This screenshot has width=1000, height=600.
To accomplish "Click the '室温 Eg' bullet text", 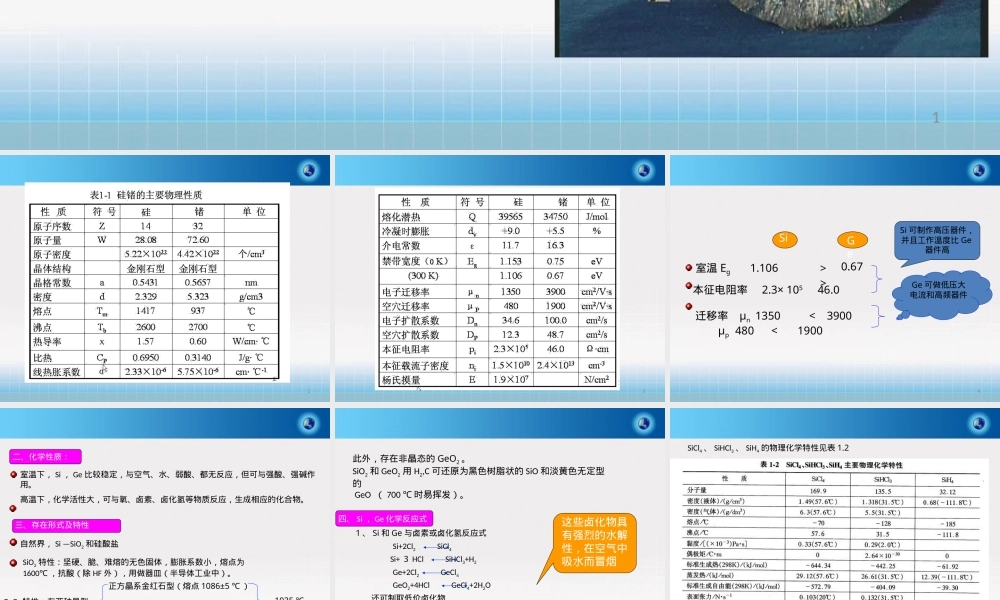I will coord(713,268).
